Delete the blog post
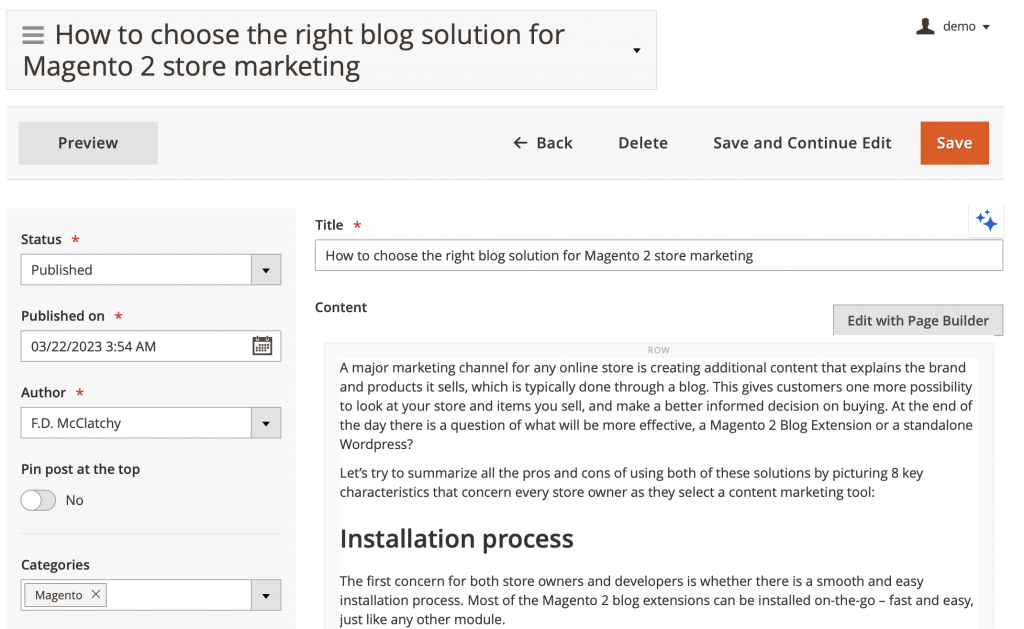The width and height of the screenshot is (1024, 629). pos(642,142)
